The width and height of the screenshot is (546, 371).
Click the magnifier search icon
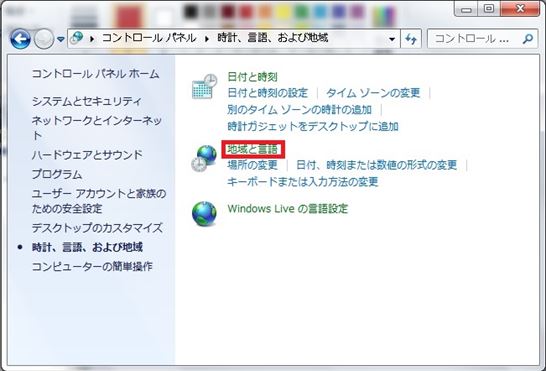click(528, 39)
